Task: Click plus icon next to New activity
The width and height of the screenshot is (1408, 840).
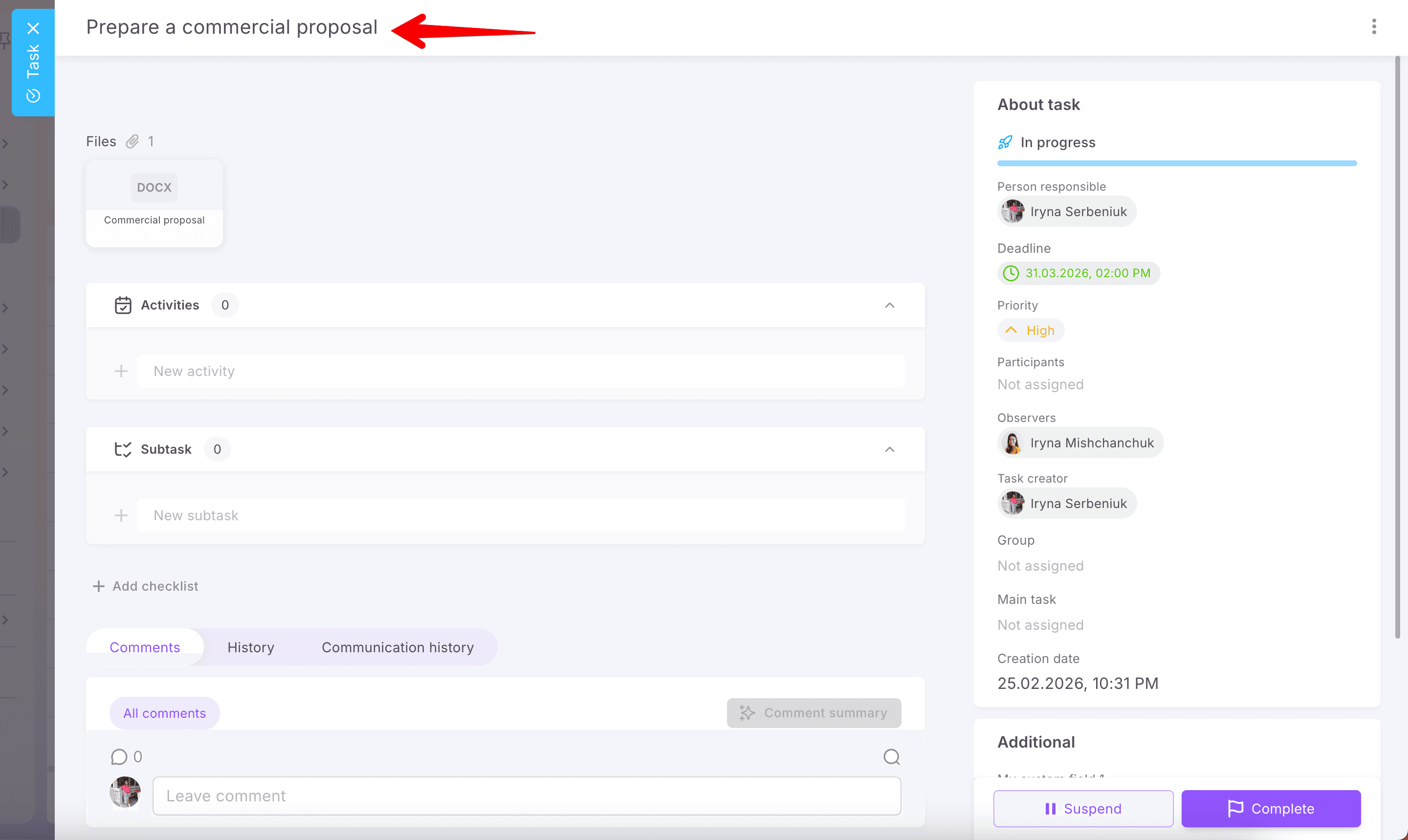Action: (x=121, y=371)
